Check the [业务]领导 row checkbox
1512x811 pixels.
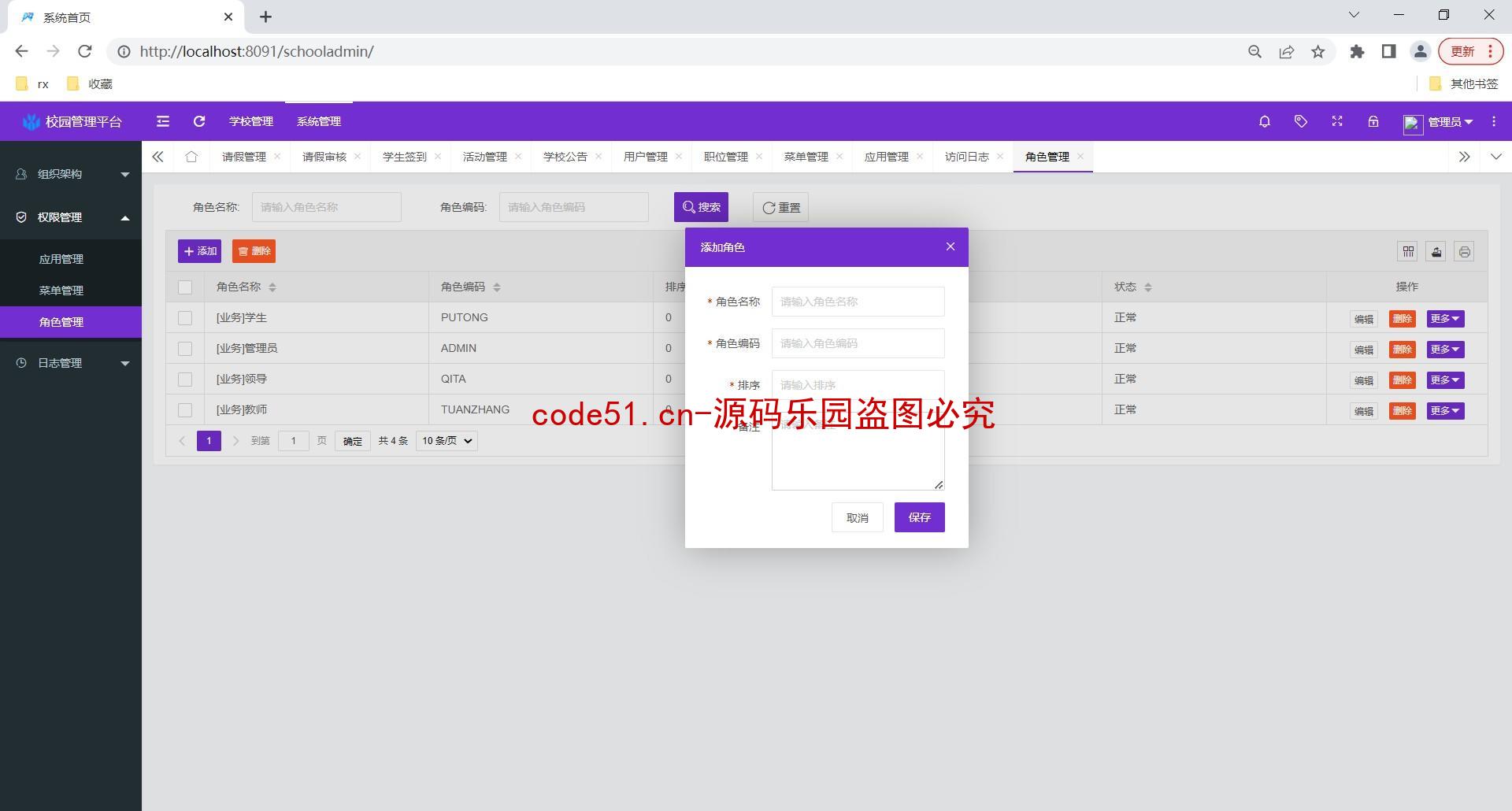[185, 380]
